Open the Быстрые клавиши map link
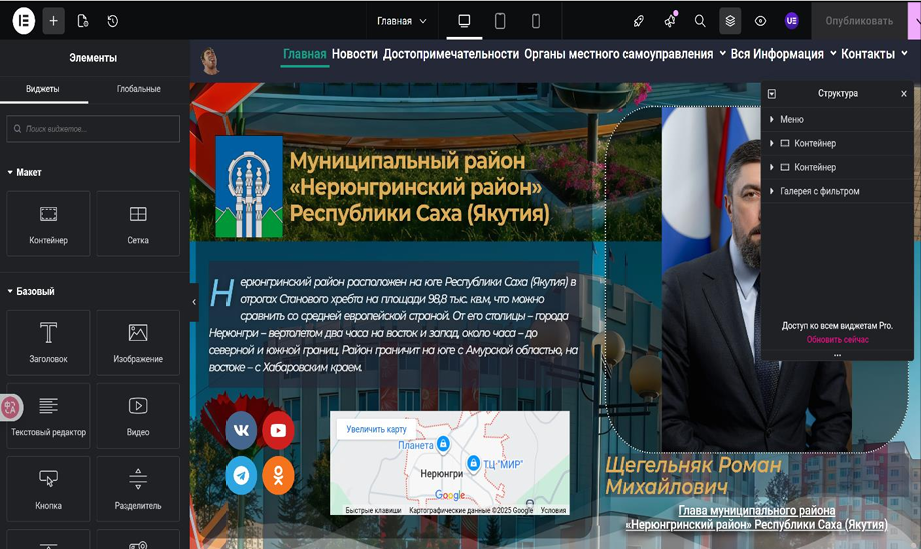 click(373, 510)
